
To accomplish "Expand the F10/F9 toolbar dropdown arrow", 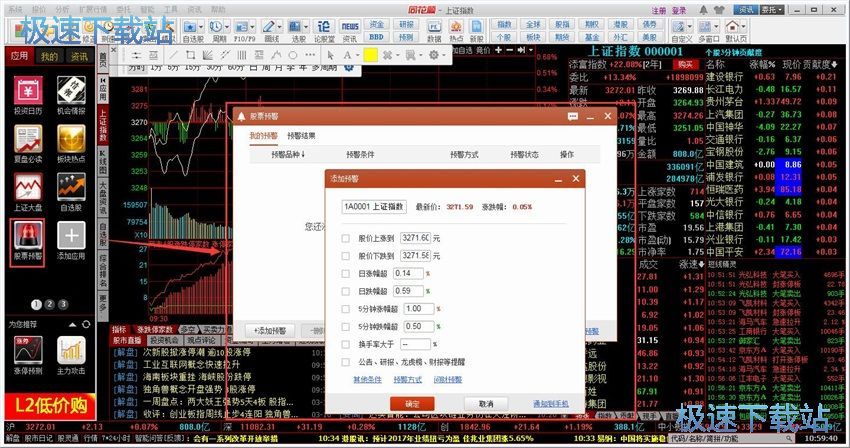I will pyautogui.click(x=253, y=27).
